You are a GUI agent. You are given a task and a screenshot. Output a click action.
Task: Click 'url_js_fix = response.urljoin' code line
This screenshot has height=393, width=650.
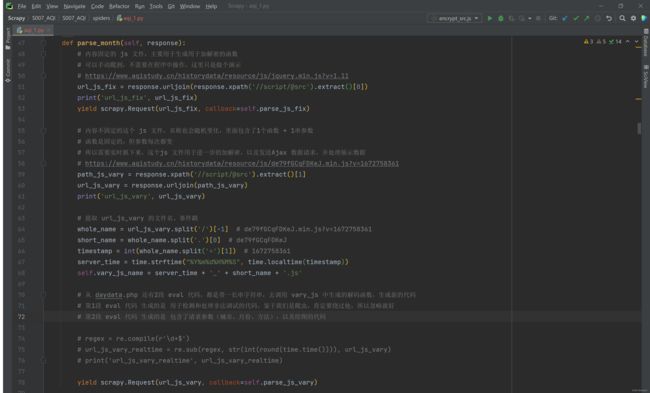(223, 87)
